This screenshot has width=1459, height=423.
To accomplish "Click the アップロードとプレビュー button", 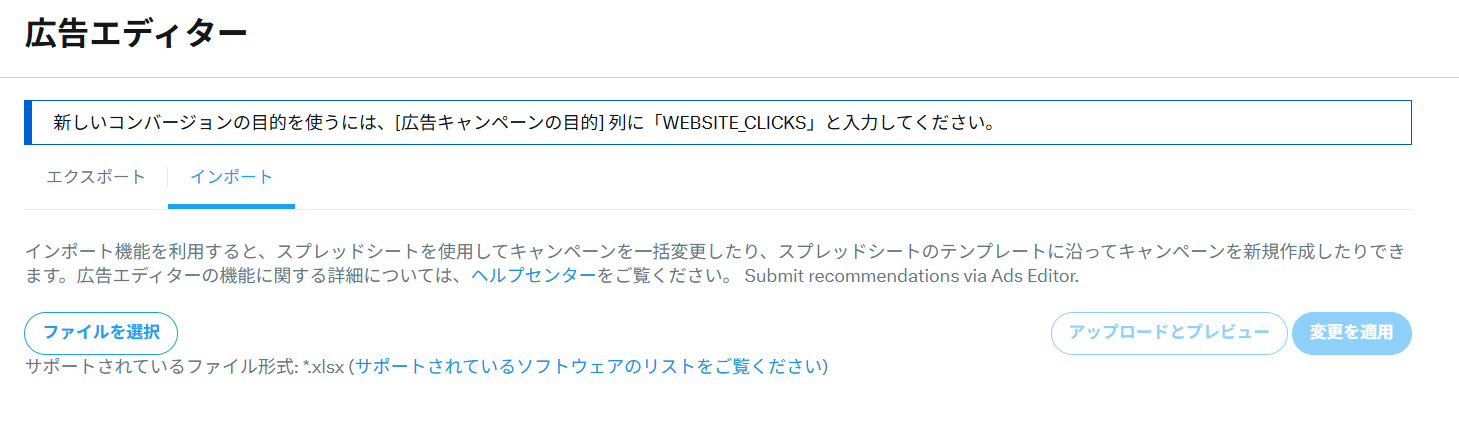I will pos(1168,333).
